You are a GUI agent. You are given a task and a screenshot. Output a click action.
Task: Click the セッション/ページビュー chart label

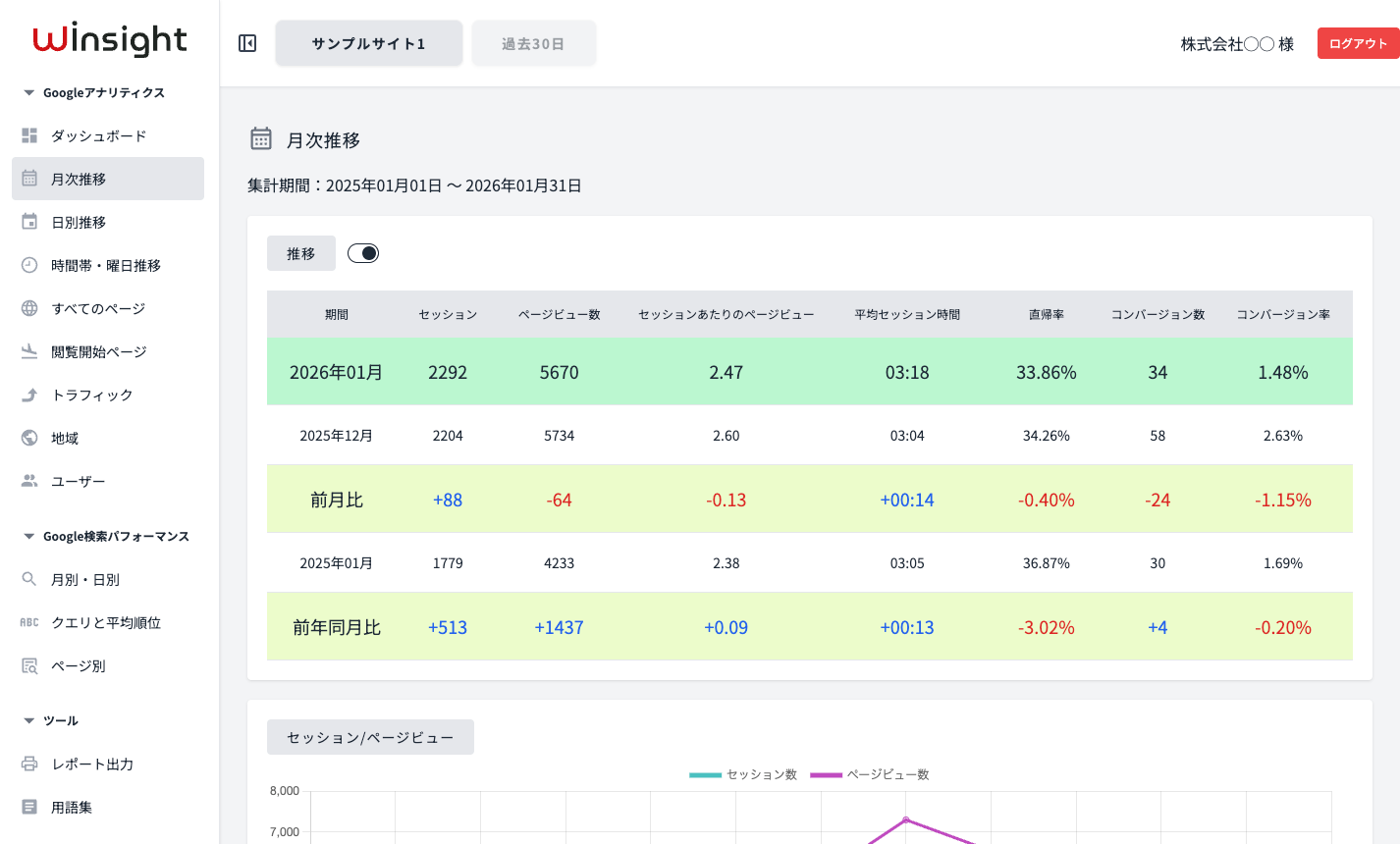coord(370,737)
